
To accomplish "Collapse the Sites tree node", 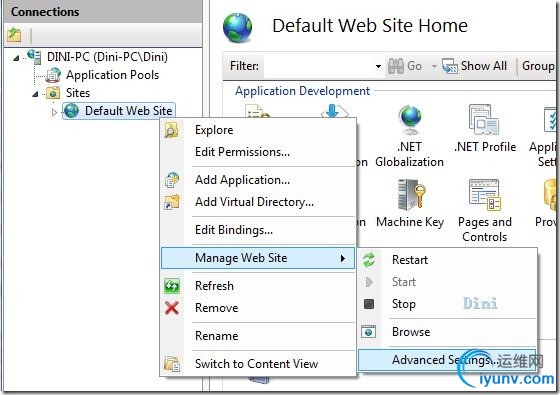I will [x=35, y=94].
